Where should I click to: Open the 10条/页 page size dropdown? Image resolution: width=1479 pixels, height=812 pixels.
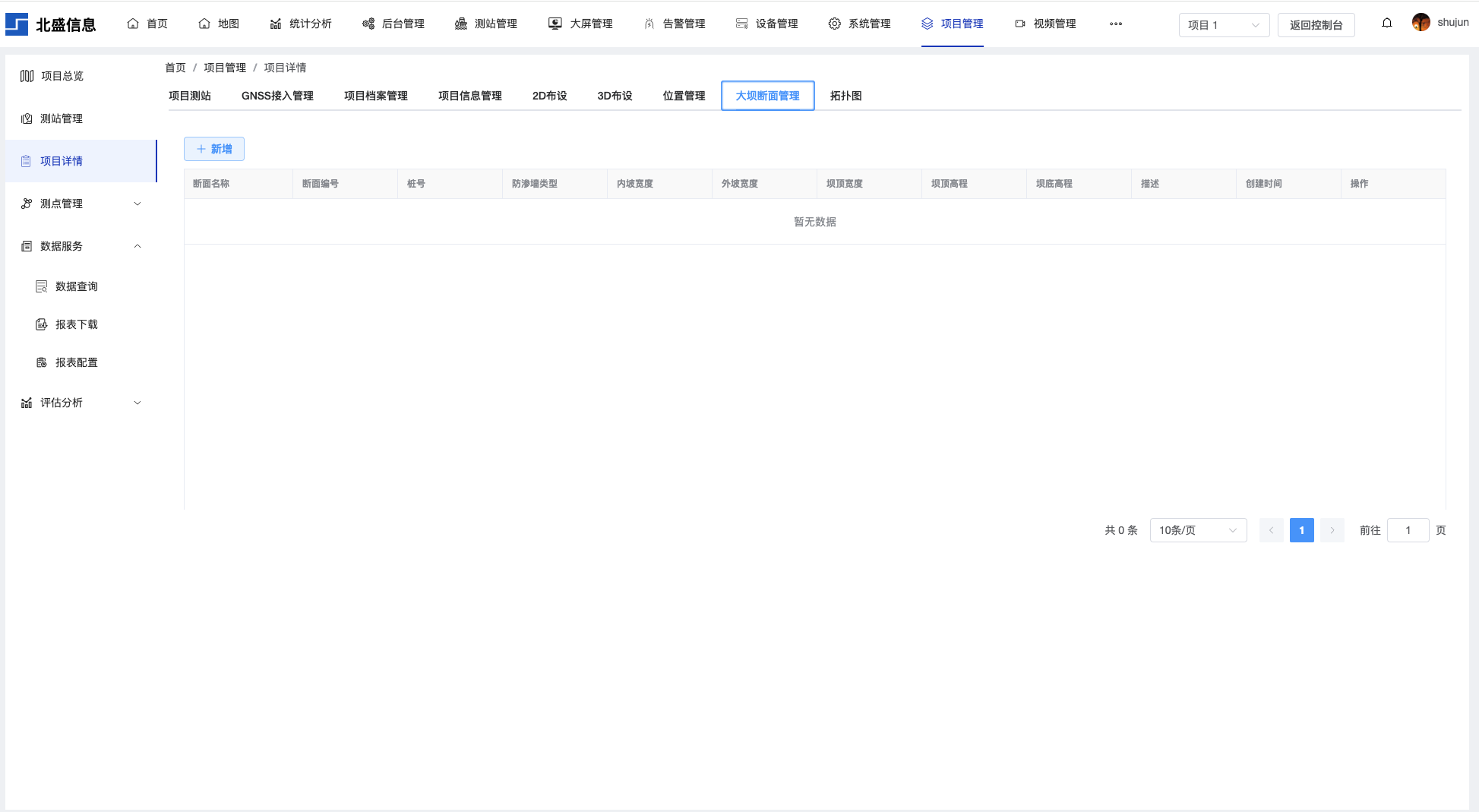pyautogui.click(x=1197, y=530)
